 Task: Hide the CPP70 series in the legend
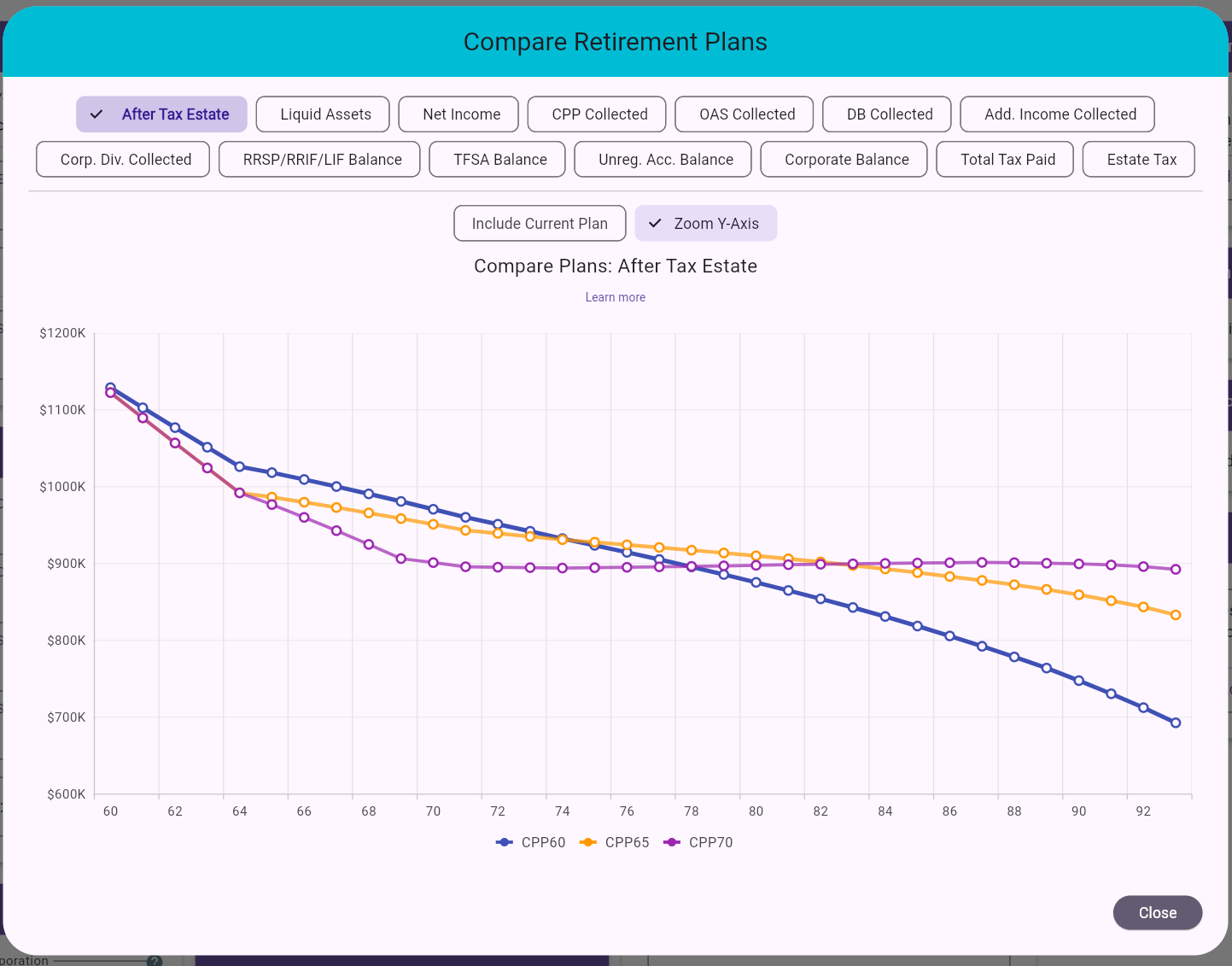coord(698,842)
